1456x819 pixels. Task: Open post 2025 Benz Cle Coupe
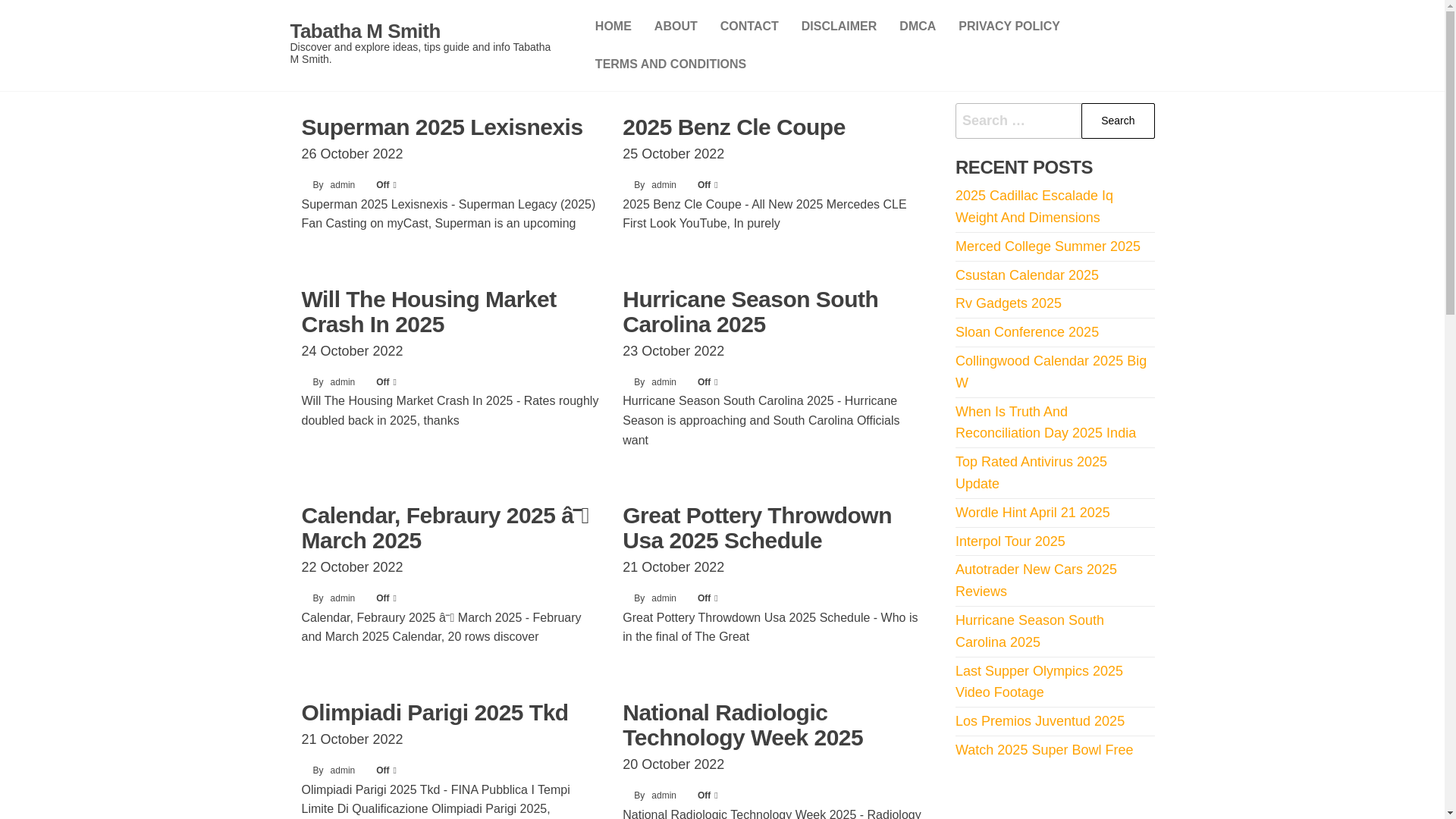733,127
